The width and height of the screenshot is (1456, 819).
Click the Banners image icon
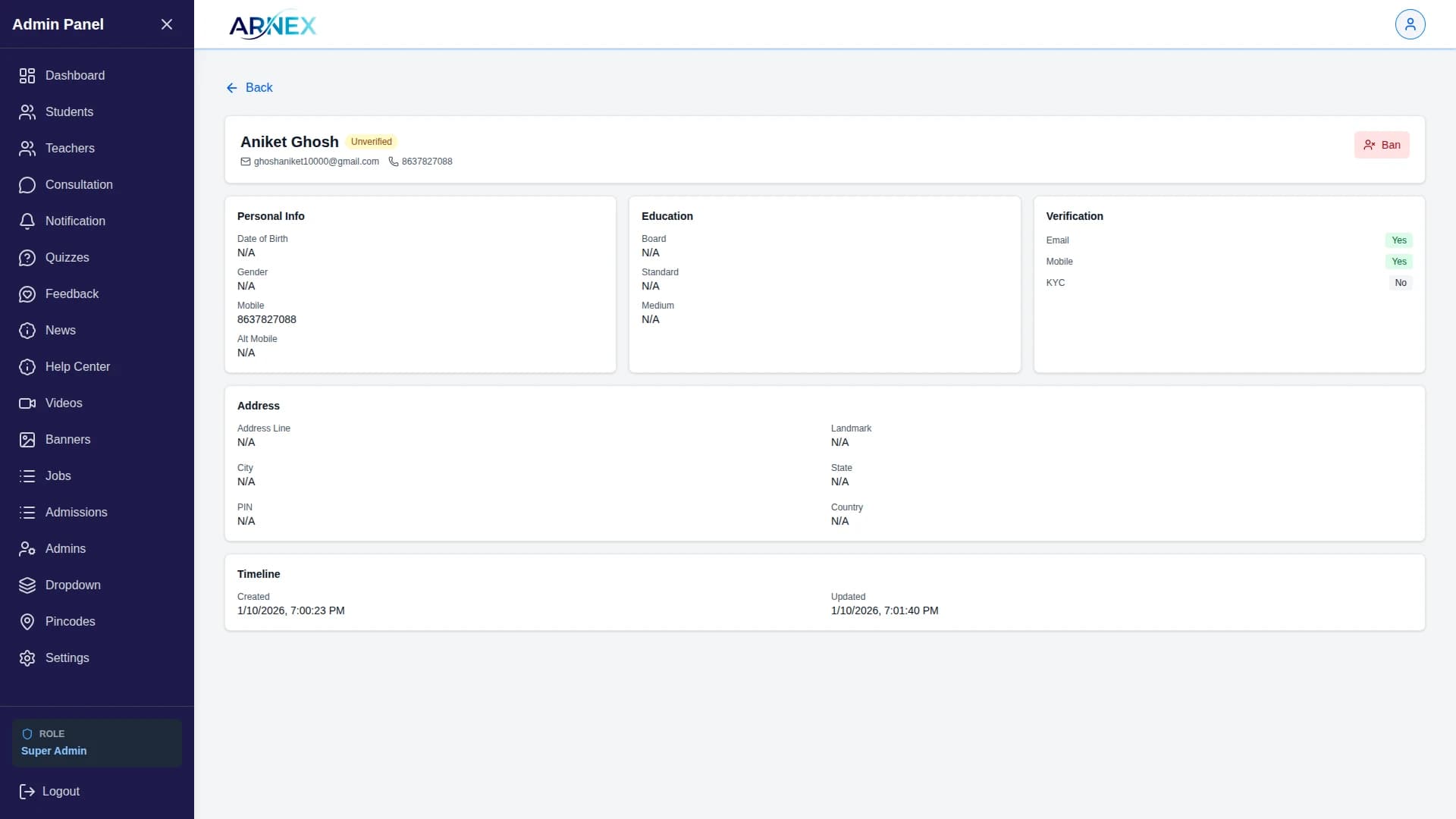pos(27,440)
